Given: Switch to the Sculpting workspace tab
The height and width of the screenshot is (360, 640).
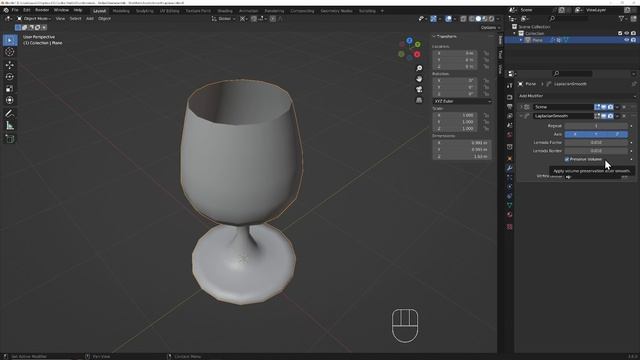Looking at the screenshot, I should point(144,11).
